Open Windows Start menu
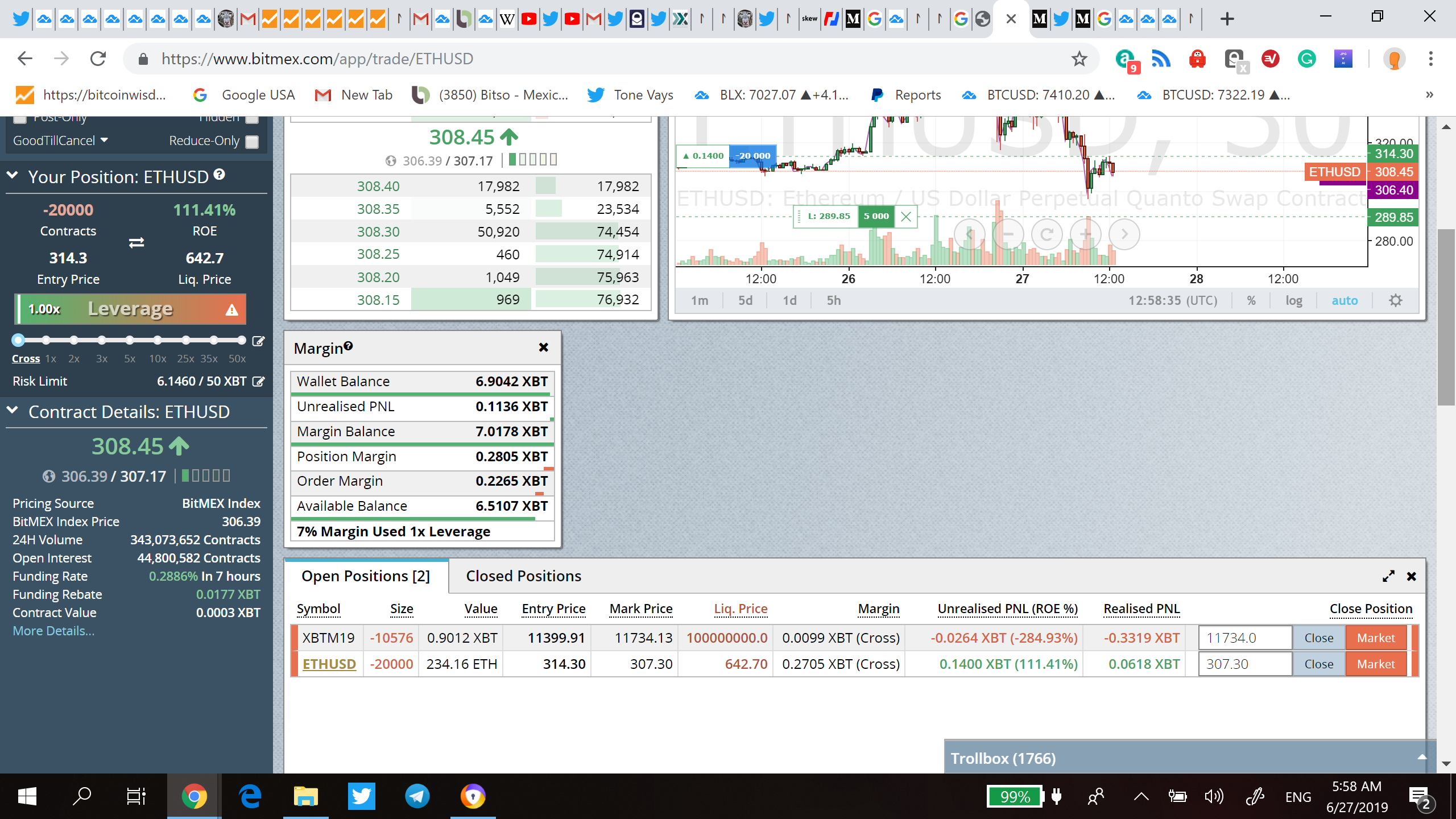1456x819 pixels. (x=27, y=796)
